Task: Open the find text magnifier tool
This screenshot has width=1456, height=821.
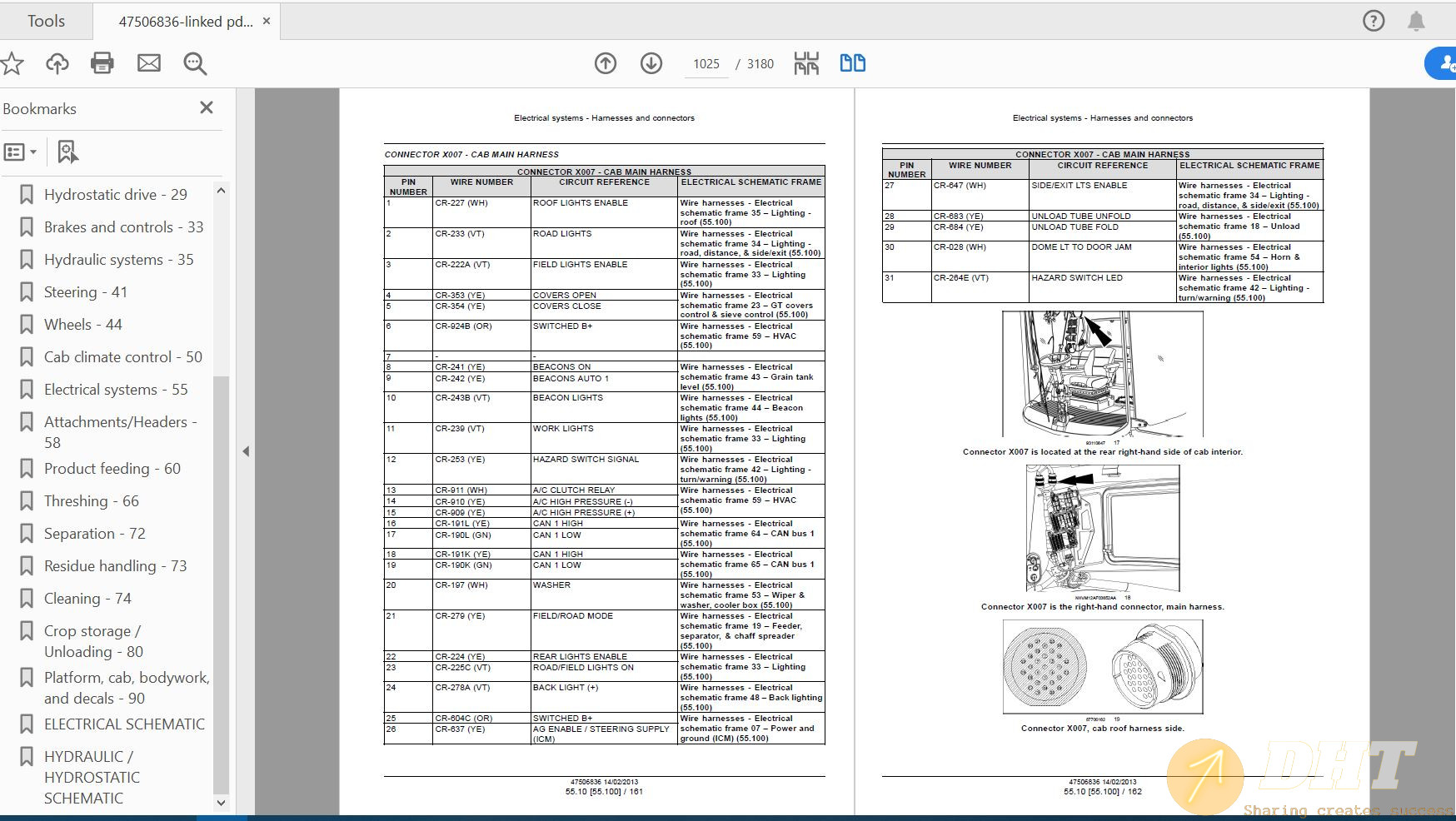Action: [195, 63]
